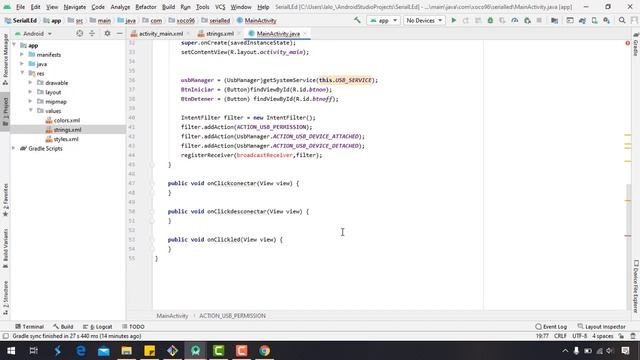Image resolution: width=640 pixels, height=360 pixels.
Task: Open Project panel settings gear
Action: tap(107, 33)
